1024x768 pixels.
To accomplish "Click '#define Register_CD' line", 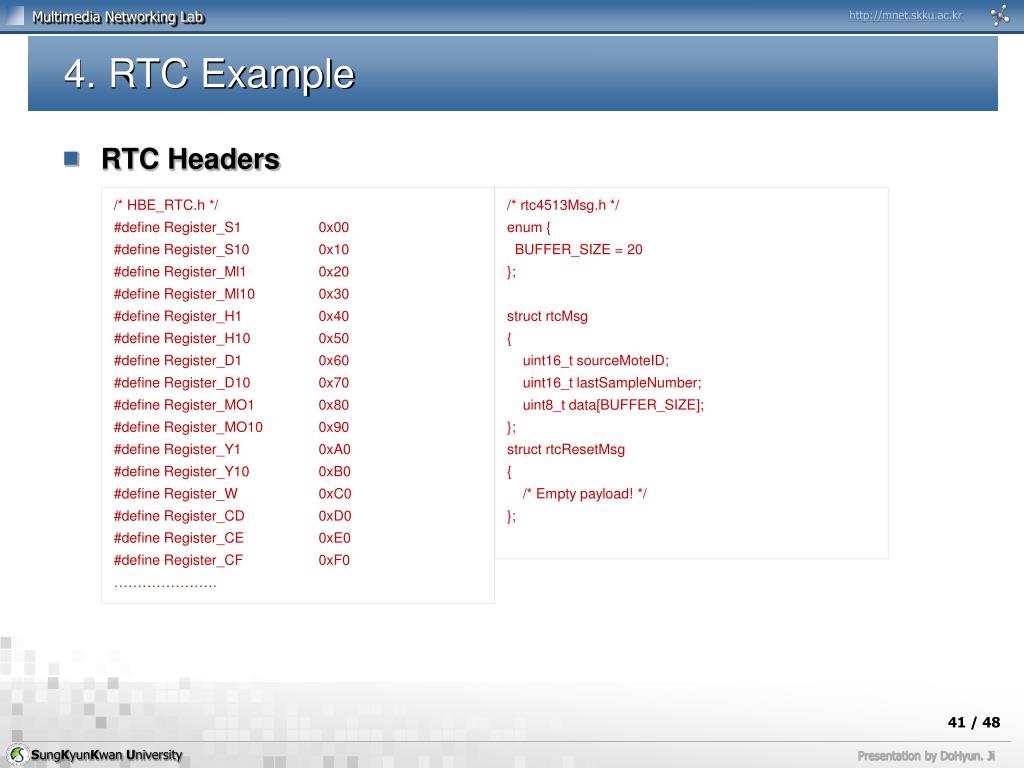I will click(x=179, y=516).
